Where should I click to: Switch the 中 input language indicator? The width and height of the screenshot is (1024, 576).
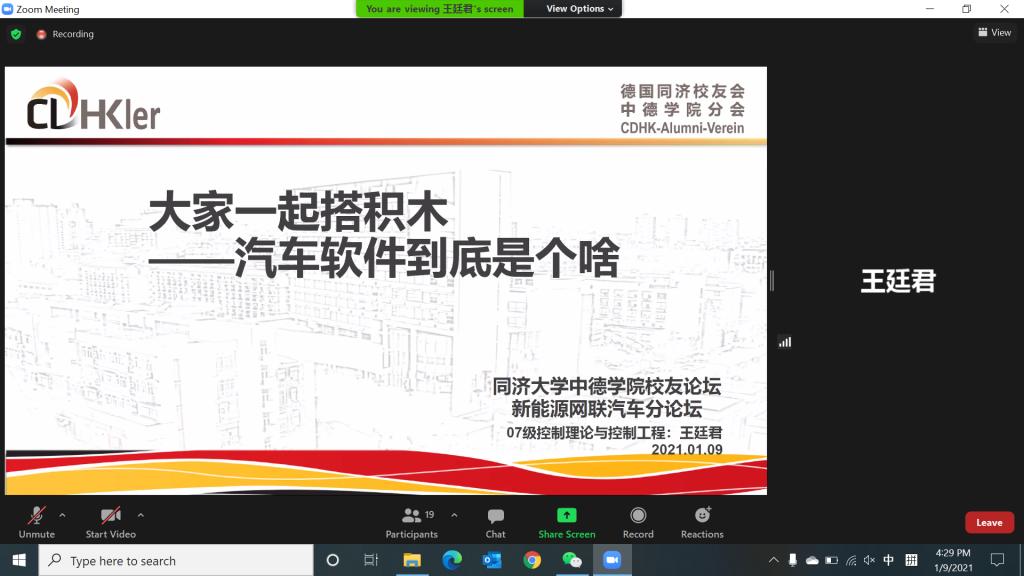click(x=889, y=560)
